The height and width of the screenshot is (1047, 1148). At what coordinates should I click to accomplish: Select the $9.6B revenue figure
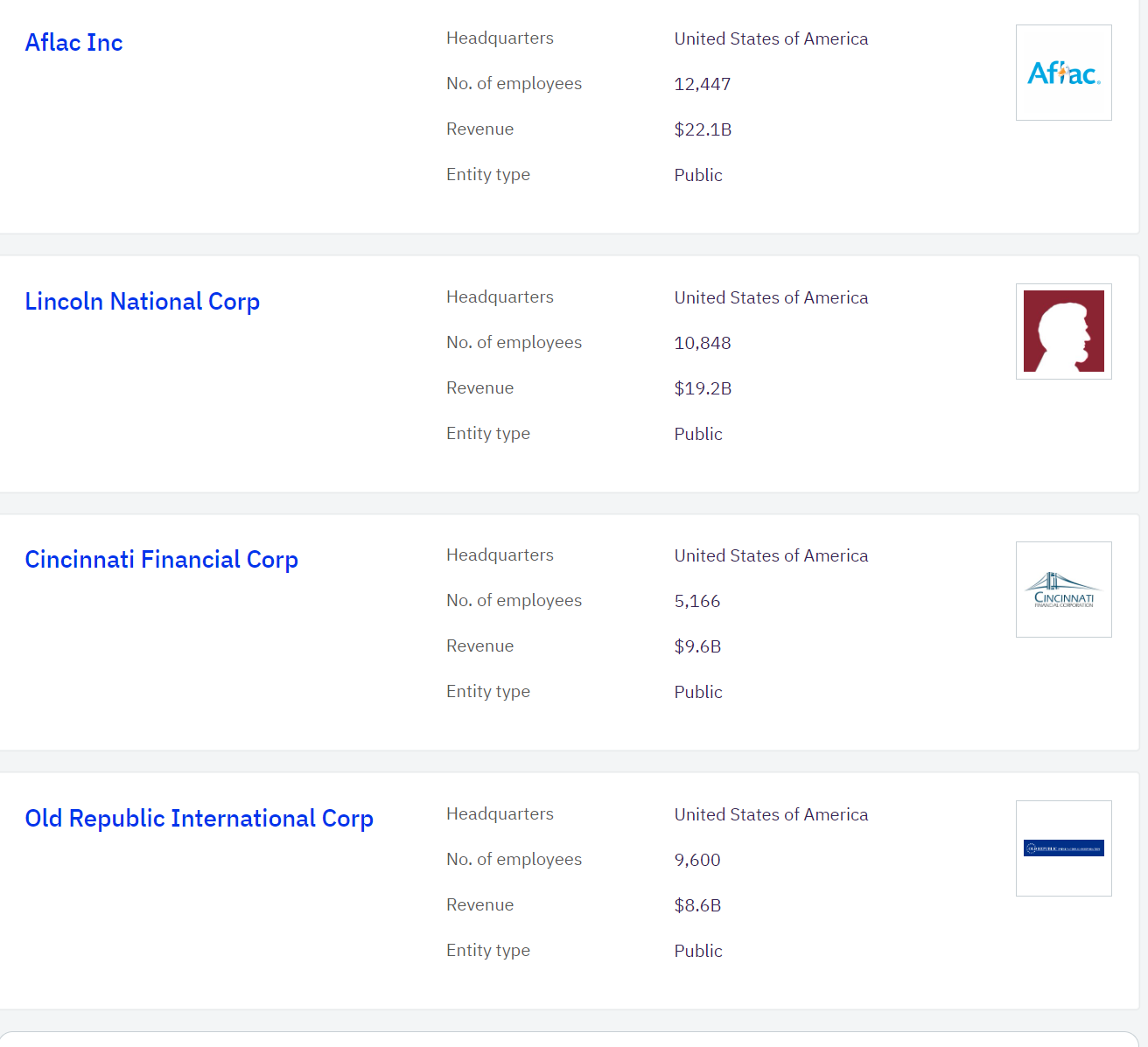pos(697,646)
